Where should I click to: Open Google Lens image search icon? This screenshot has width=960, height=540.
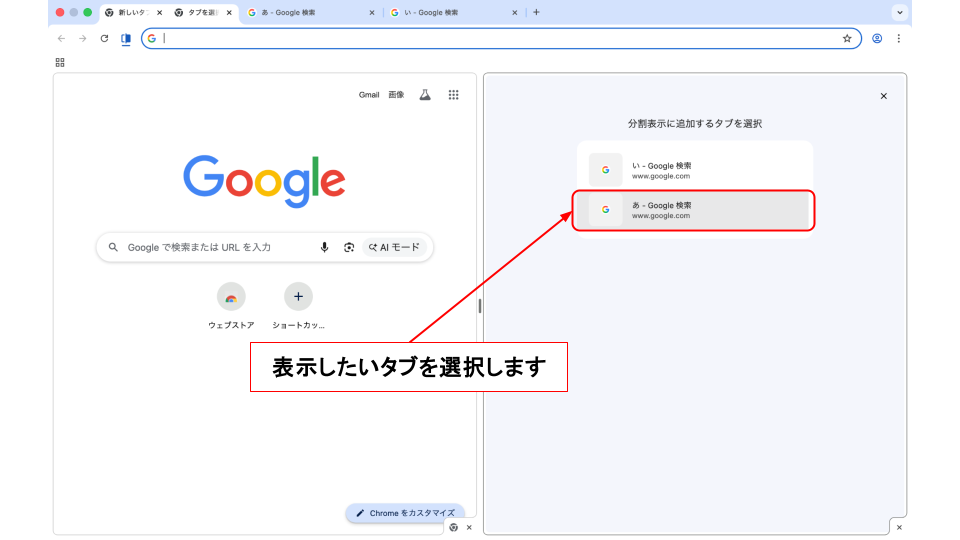click(349, 247)
